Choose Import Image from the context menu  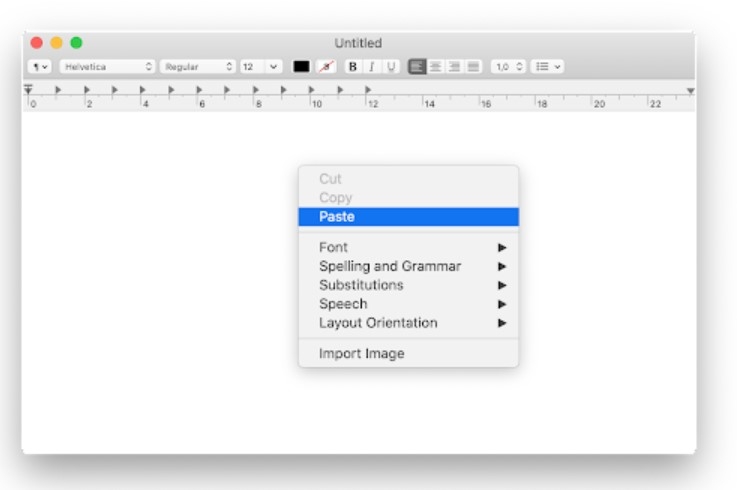pyautogui.click(x=408, y=354)
